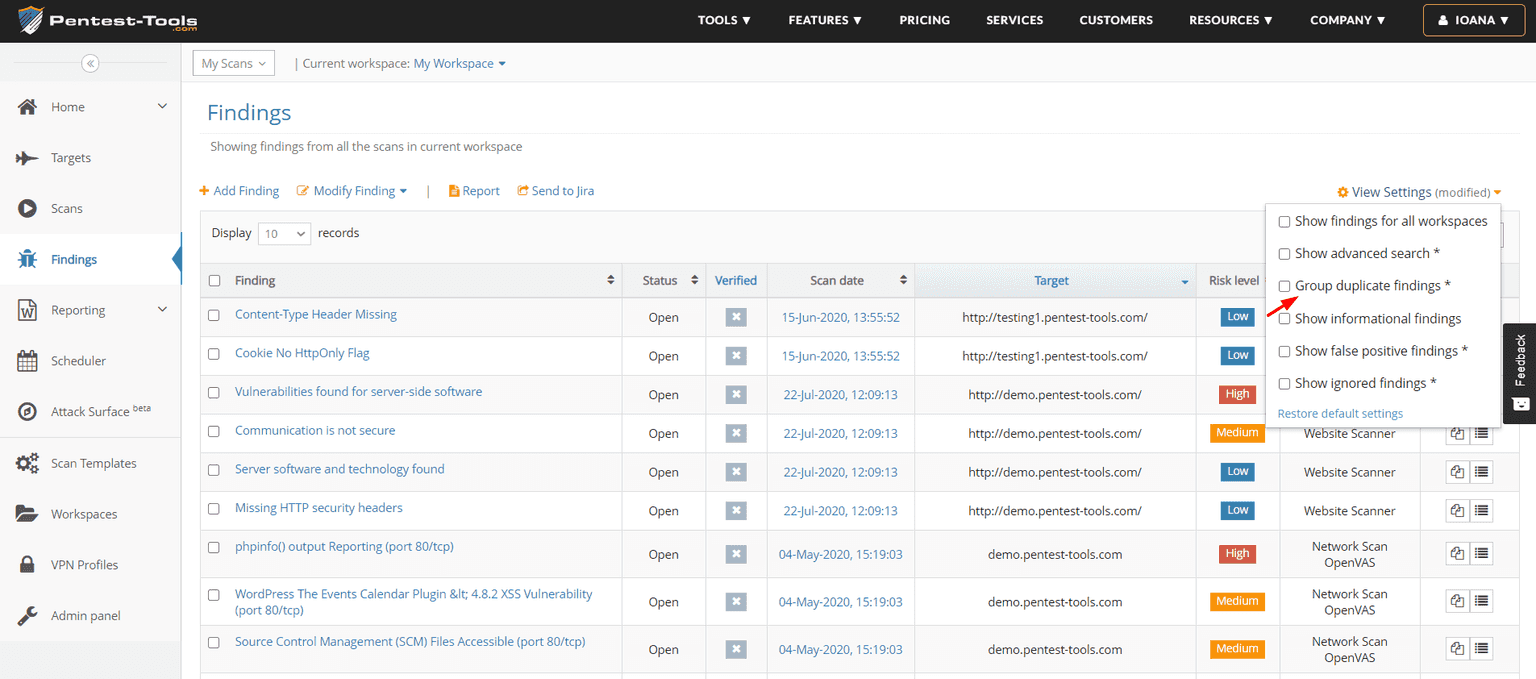Open the Modify Finding dropdown
Screen dimensions: 1536x679
coord(351,191)
